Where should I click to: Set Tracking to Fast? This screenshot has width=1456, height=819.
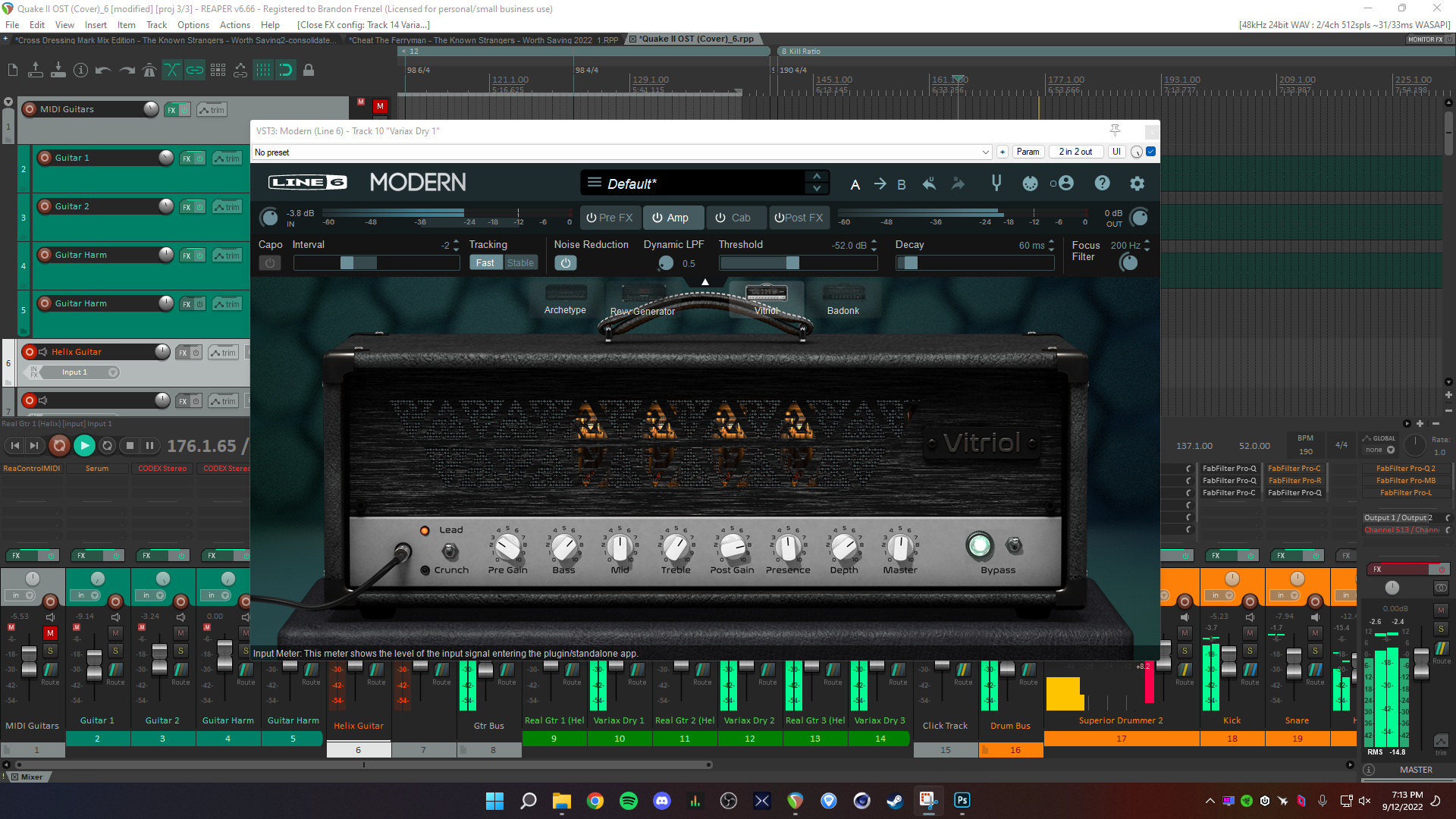click(485, 263)
